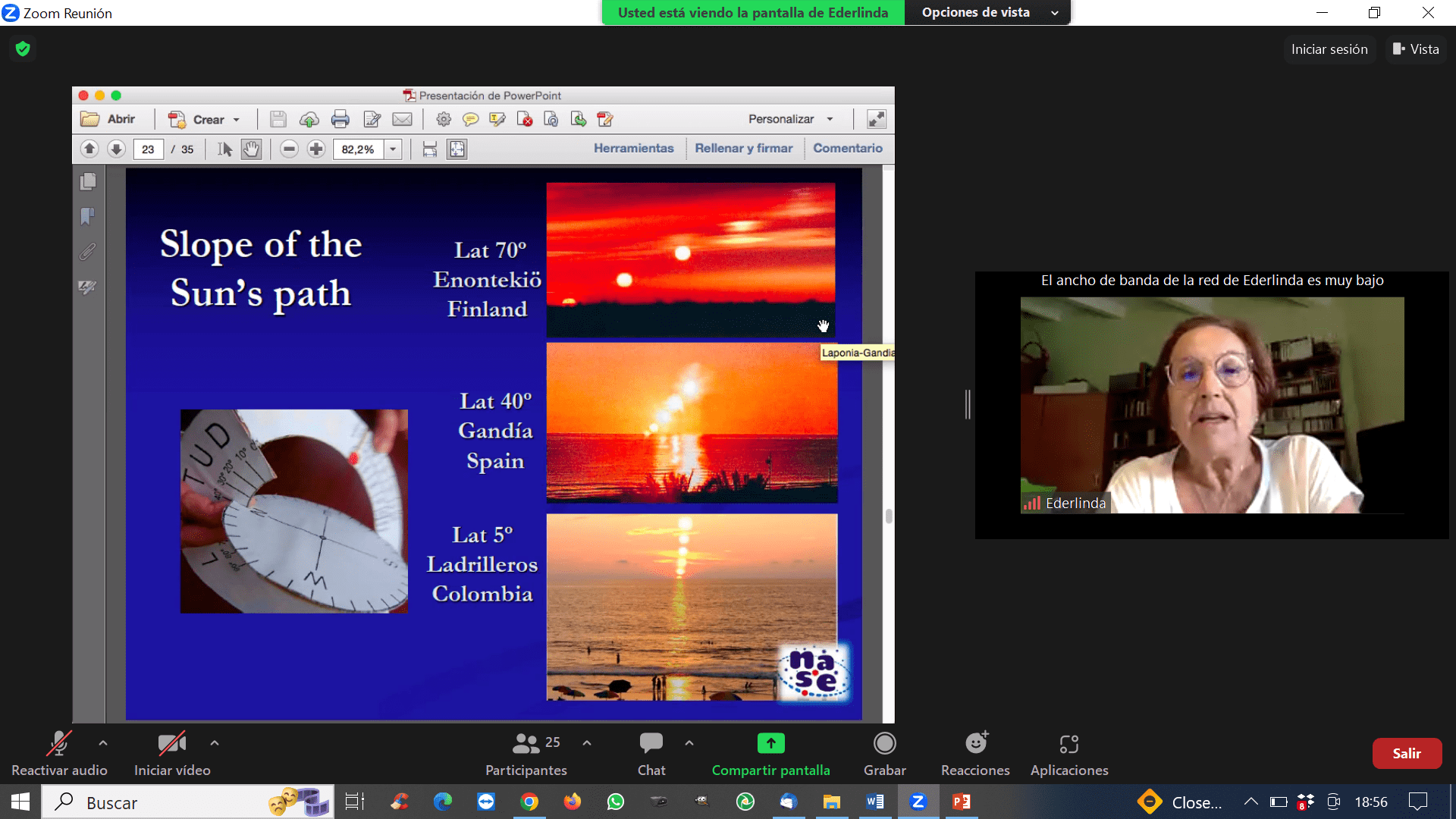Open the Zoom Chat panel
Image resolution: width=1456 pixels, height=819 pixels.
651,754
